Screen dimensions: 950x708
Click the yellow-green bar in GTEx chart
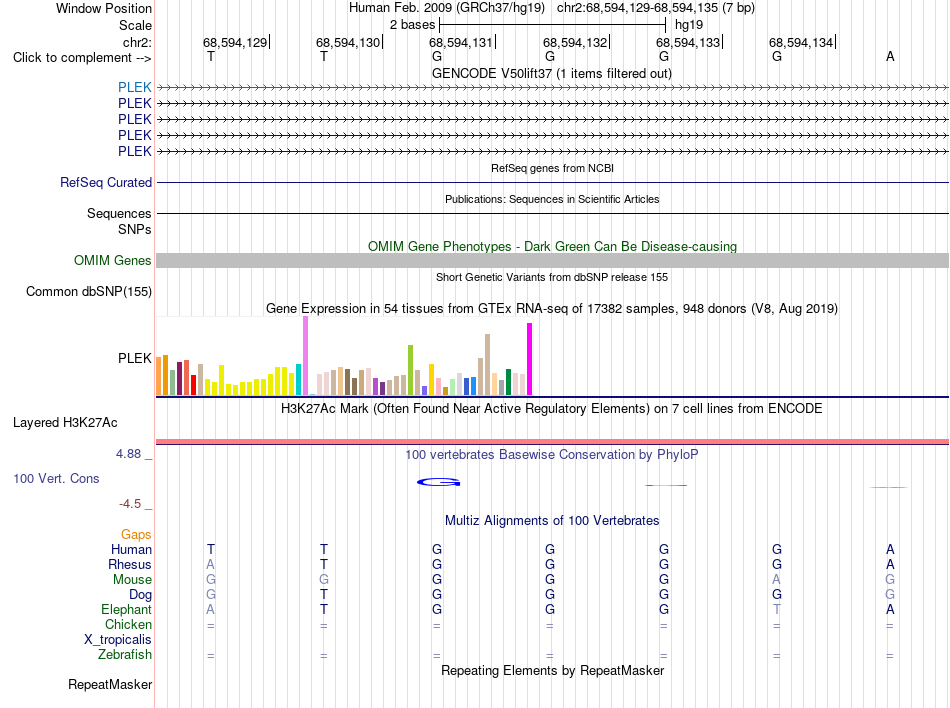(x=410, y=370)
